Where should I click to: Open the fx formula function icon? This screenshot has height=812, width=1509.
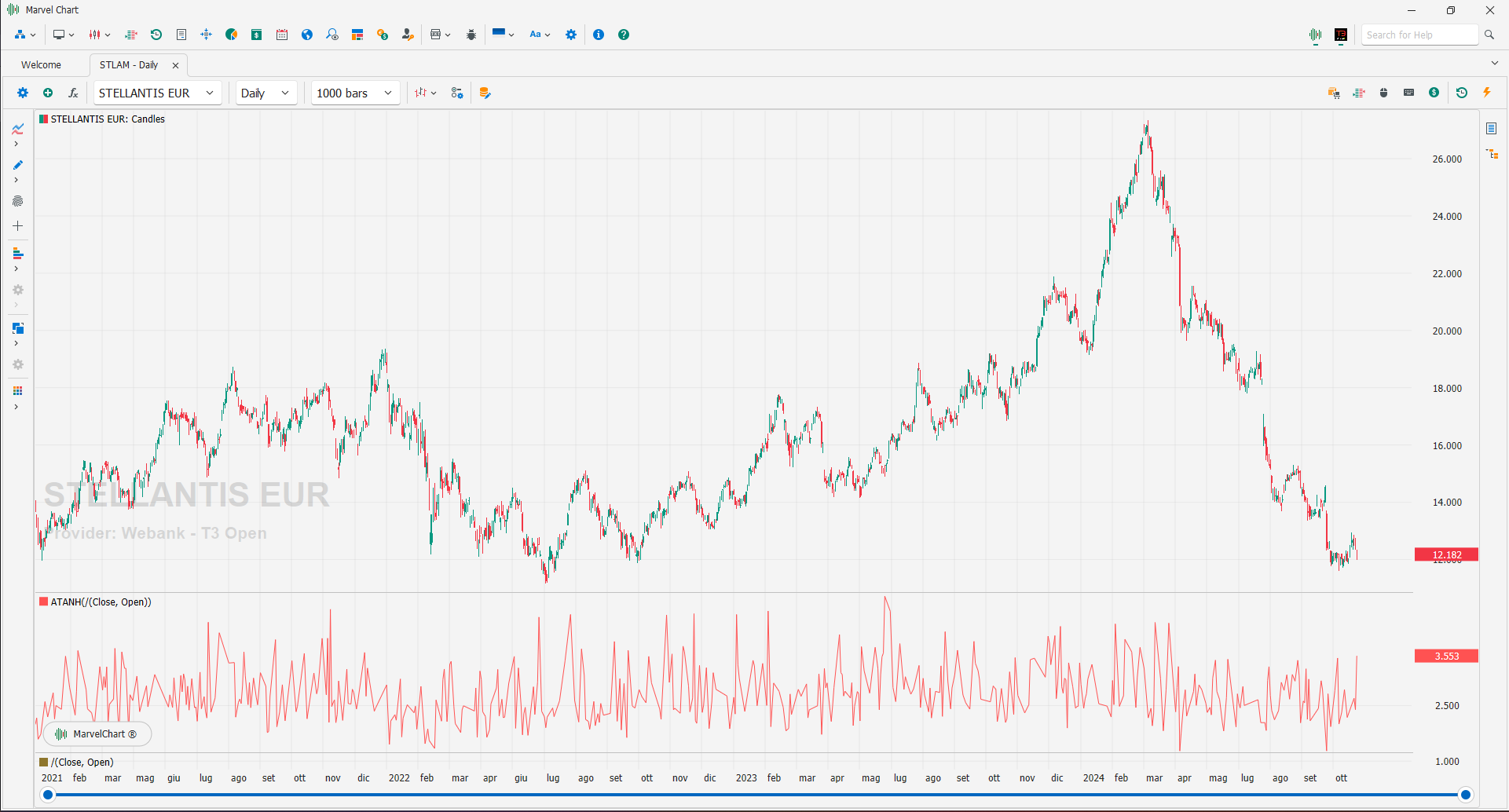point(73,93)
